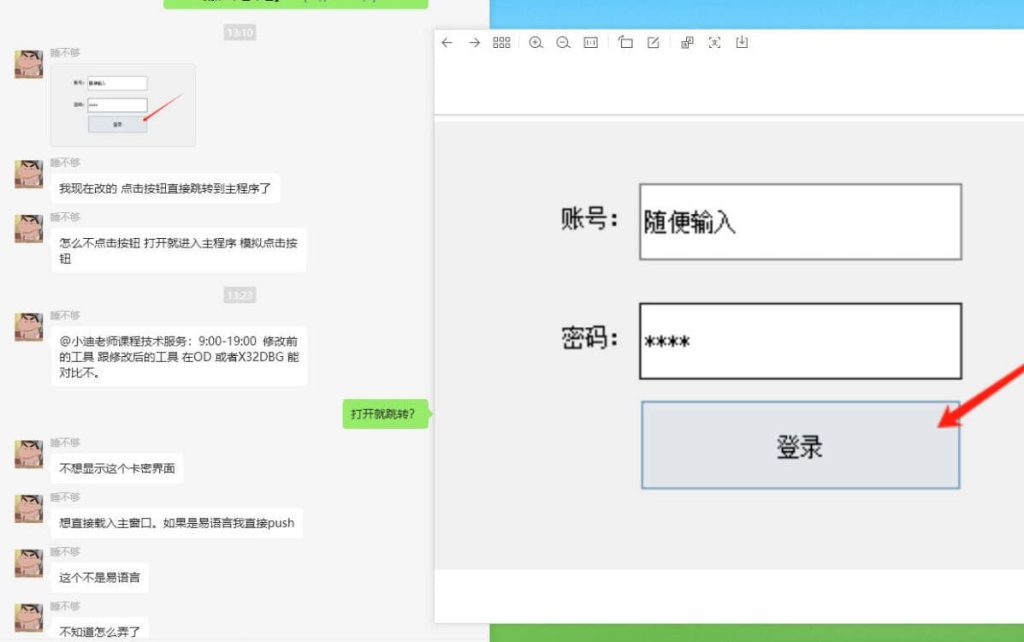The image size is (1024, 642).
Task: Rotate the image with the rotate icon
Action: (625, 43)
